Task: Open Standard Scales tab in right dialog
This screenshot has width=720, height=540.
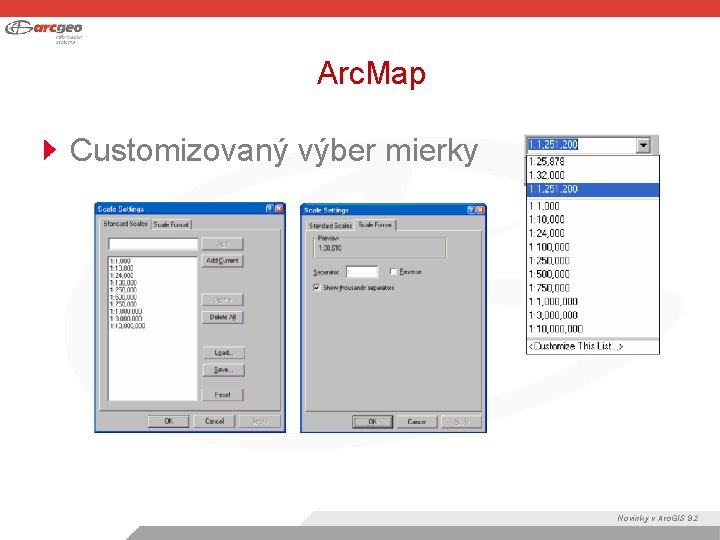Action: tap(330, 225)
